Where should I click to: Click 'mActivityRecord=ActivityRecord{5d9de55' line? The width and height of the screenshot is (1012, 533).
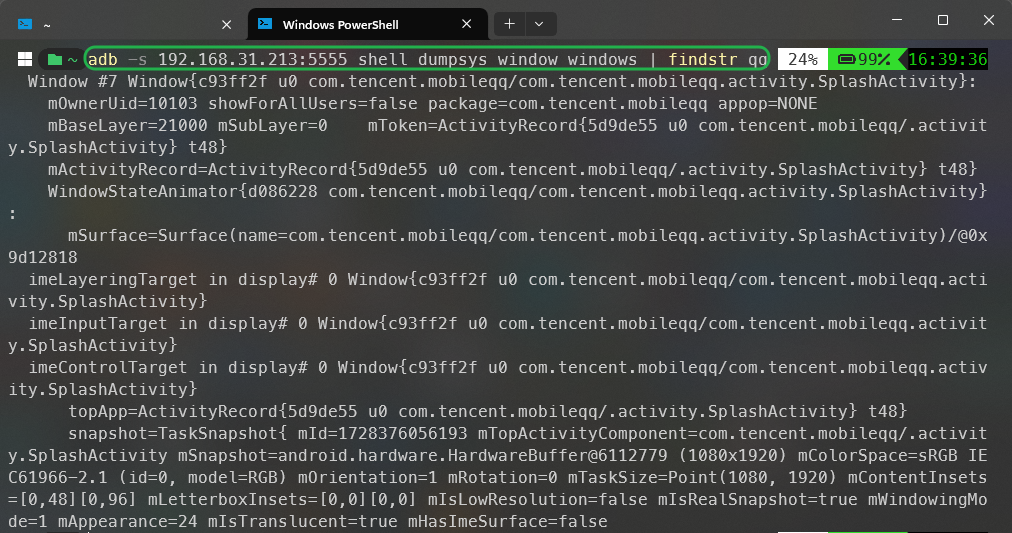coord(512,169)
